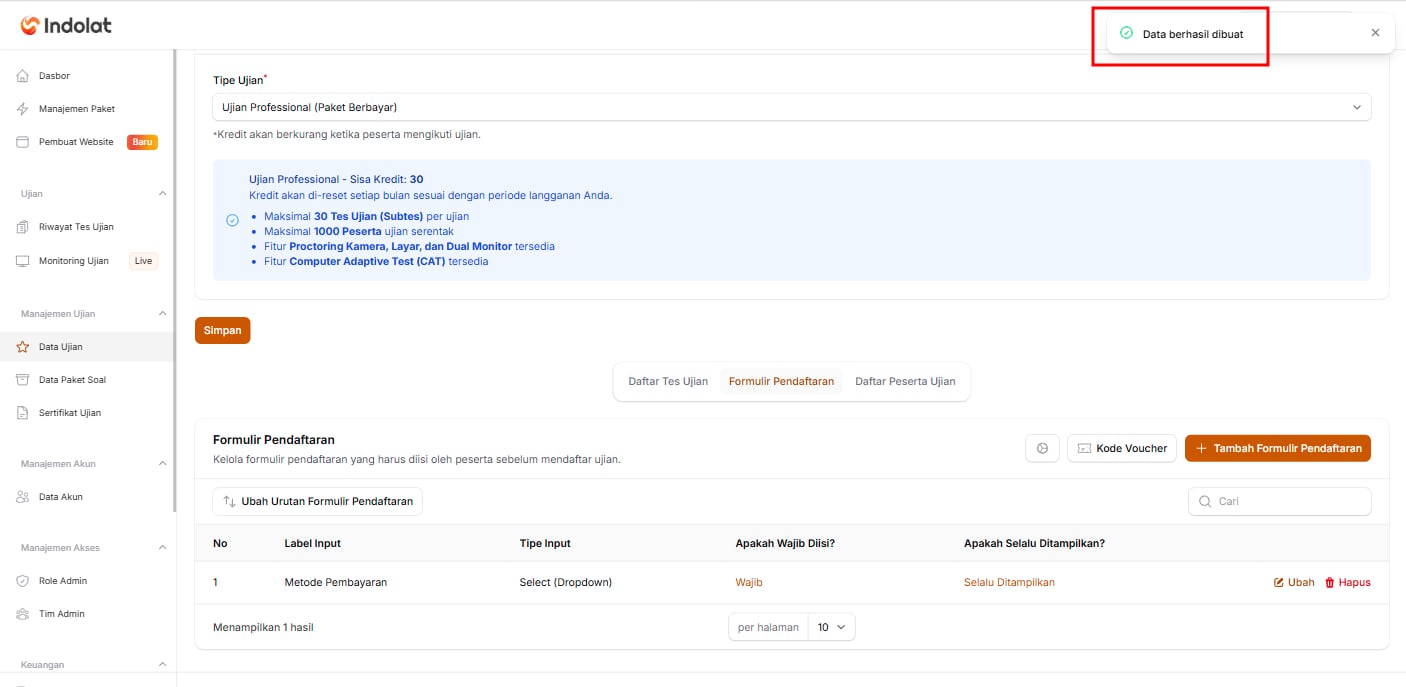The width and height of the screenshot is (1406, 687).
Task: Click the Sertifikat Ujian document icon
Action: [23, 413]
